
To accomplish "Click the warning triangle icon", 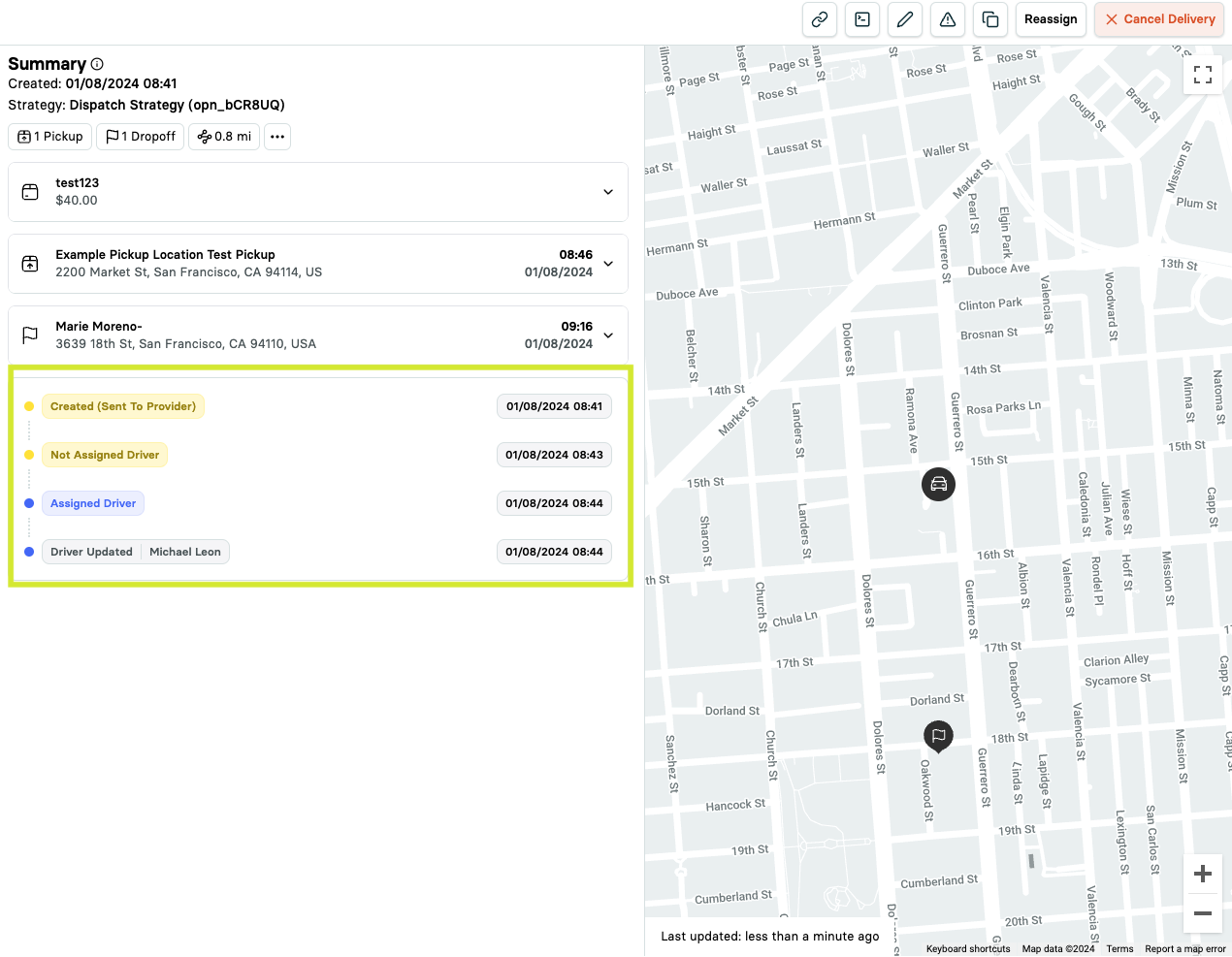I will click(x=948, y=19).
